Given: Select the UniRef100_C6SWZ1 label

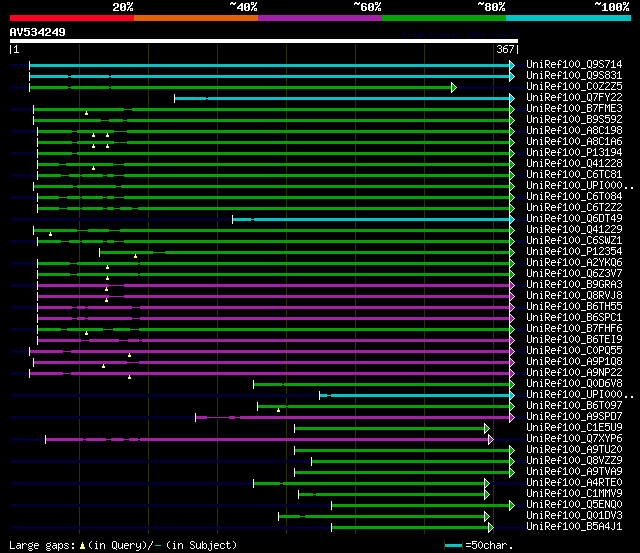Looking at the screenshot, I should tap(574, 241).
